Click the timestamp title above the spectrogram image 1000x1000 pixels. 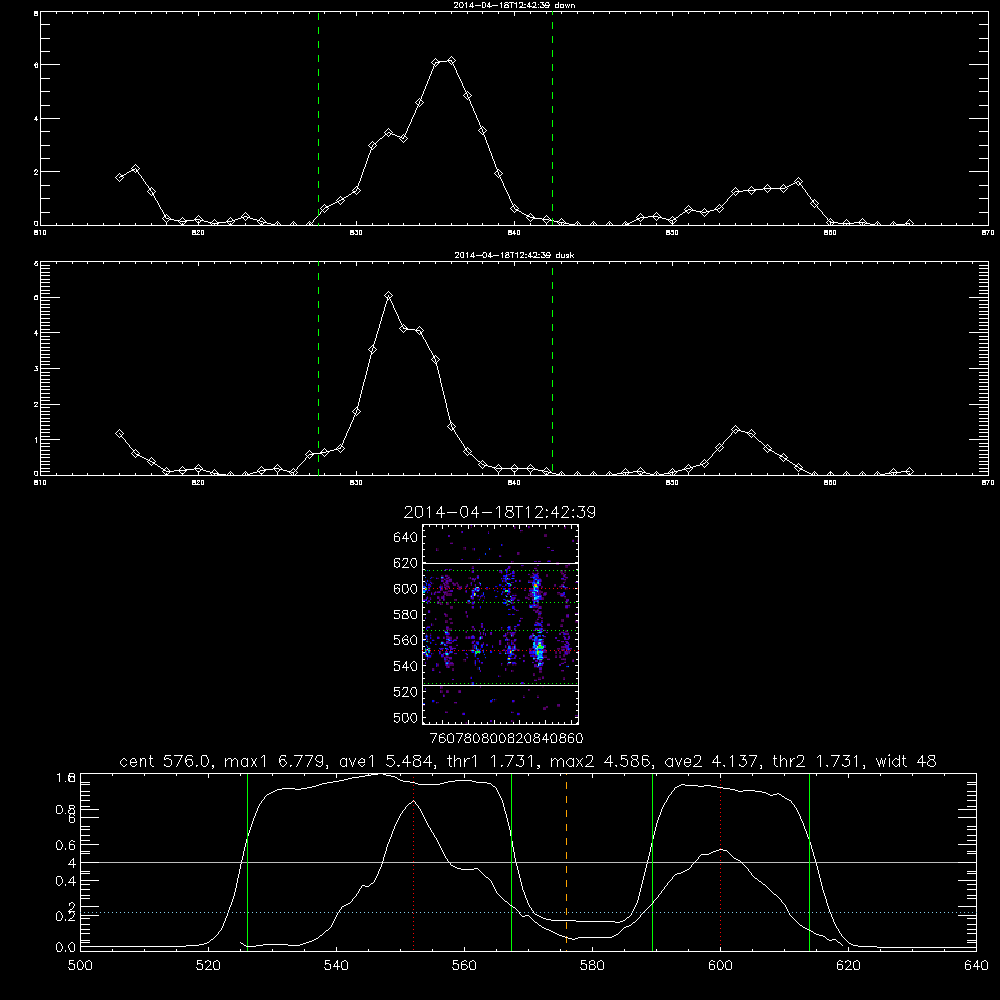[x=499, y=512]
